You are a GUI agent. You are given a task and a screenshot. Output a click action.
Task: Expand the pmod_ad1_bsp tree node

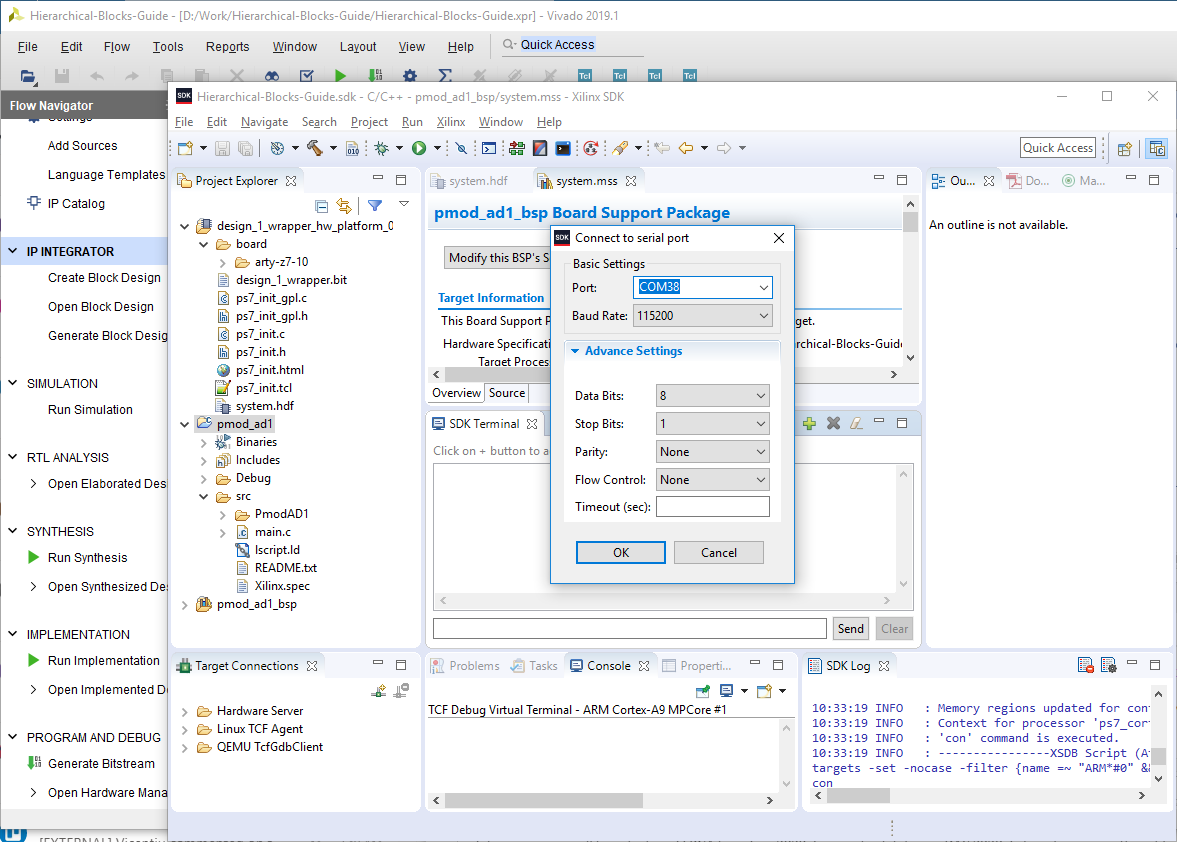click(185, 605)
